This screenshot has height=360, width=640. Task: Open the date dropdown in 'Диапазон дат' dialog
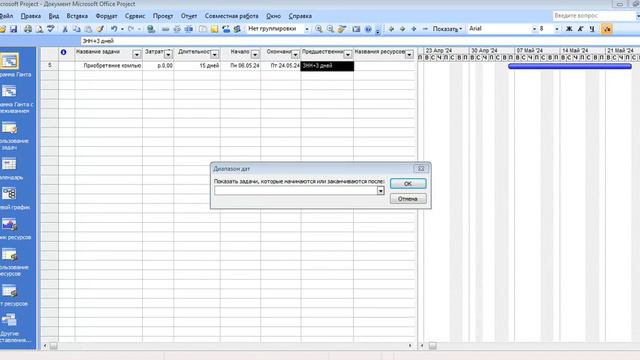click(380, 191)
